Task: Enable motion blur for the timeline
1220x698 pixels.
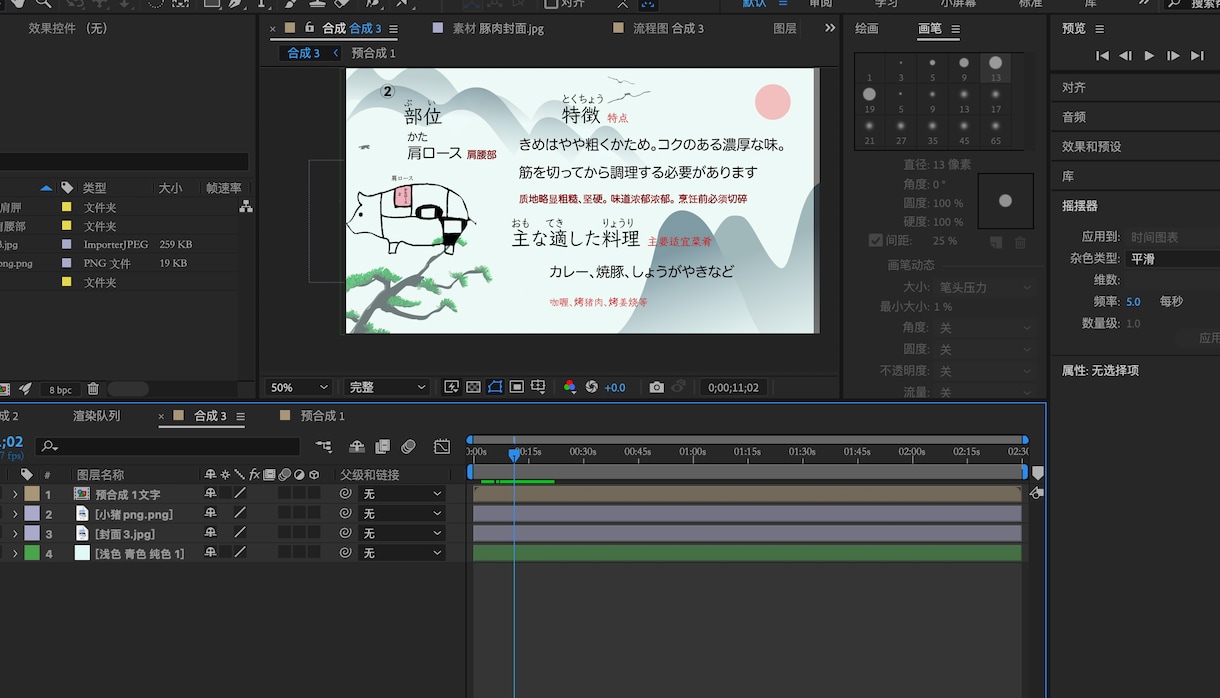Action: [408, 447]
